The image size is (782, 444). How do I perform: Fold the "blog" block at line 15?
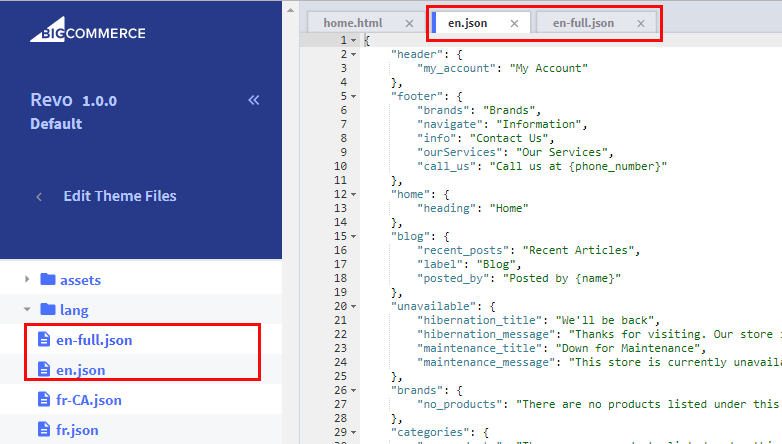(x=354, y=236)
